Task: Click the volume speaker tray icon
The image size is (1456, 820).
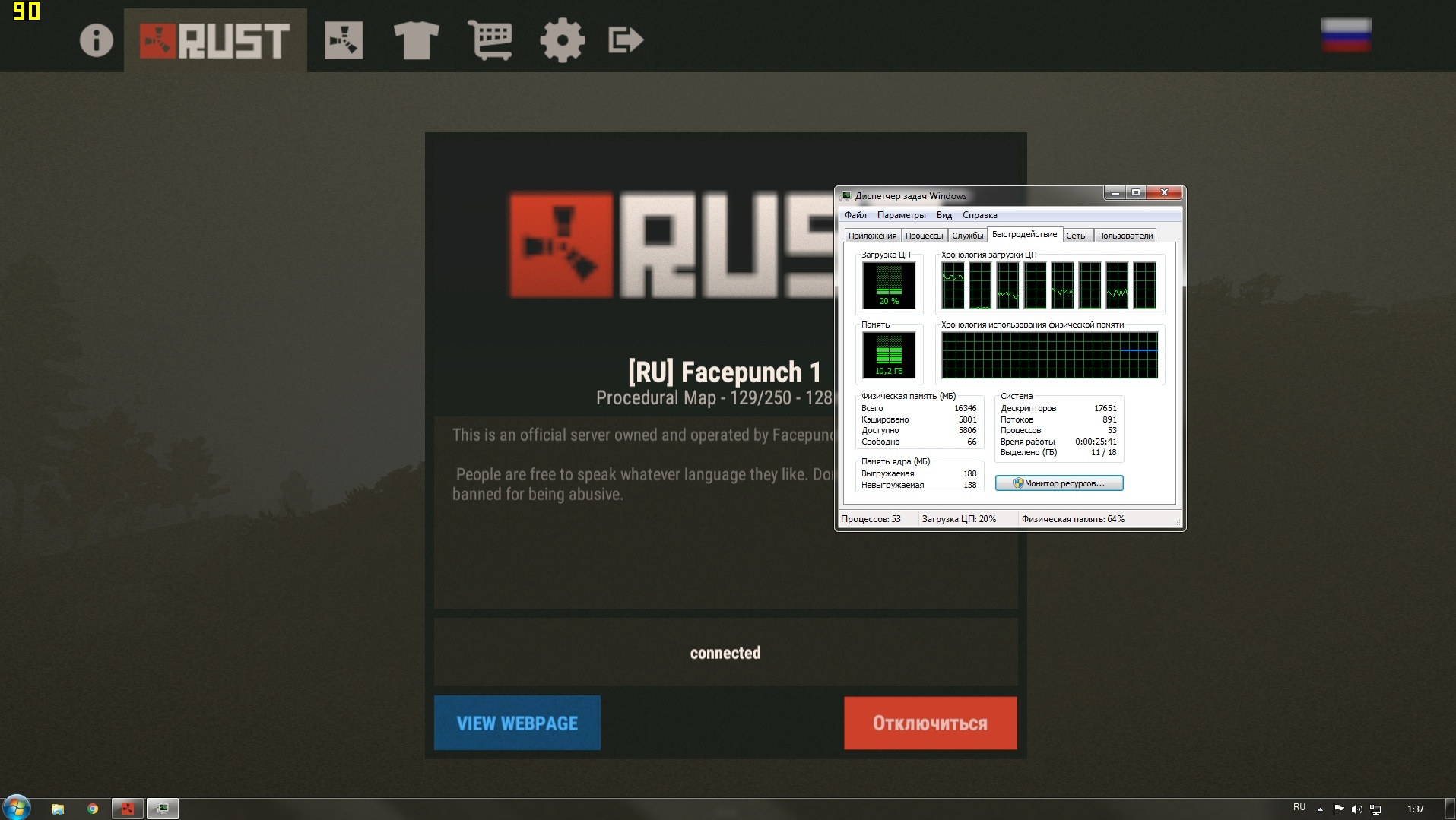Action: point(1357,809)
